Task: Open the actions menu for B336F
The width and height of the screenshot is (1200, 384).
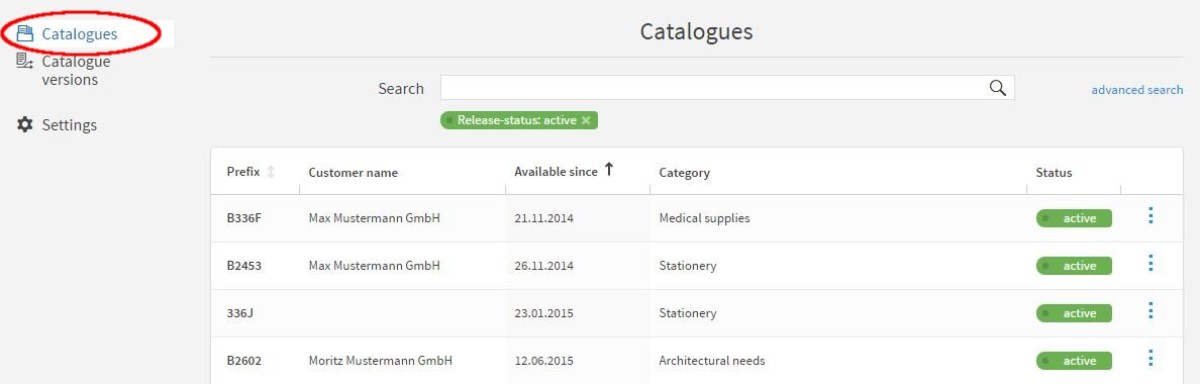Action: tap(1151, 215)
